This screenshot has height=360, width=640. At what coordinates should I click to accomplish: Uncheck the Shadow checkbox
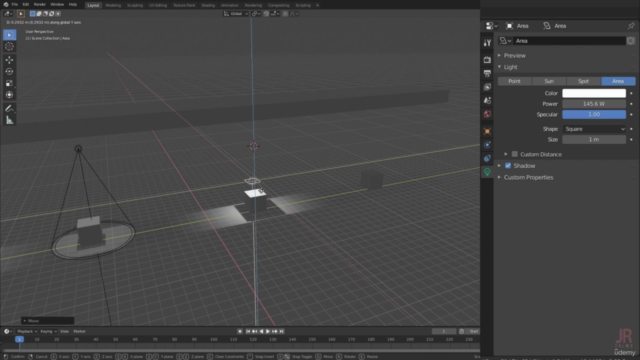pos(508,166)
